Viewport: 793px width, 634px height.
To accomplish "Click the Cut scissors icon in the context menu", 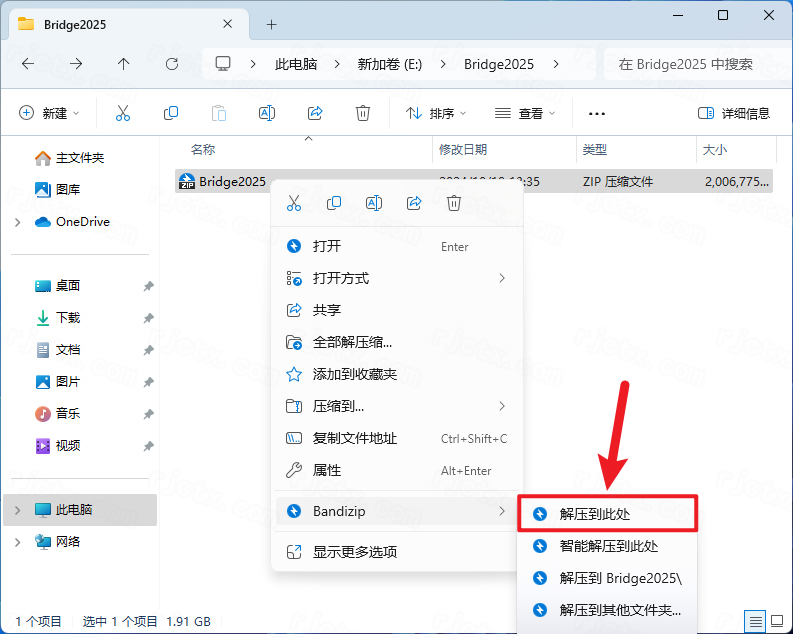I will click(x=293, y=203).
